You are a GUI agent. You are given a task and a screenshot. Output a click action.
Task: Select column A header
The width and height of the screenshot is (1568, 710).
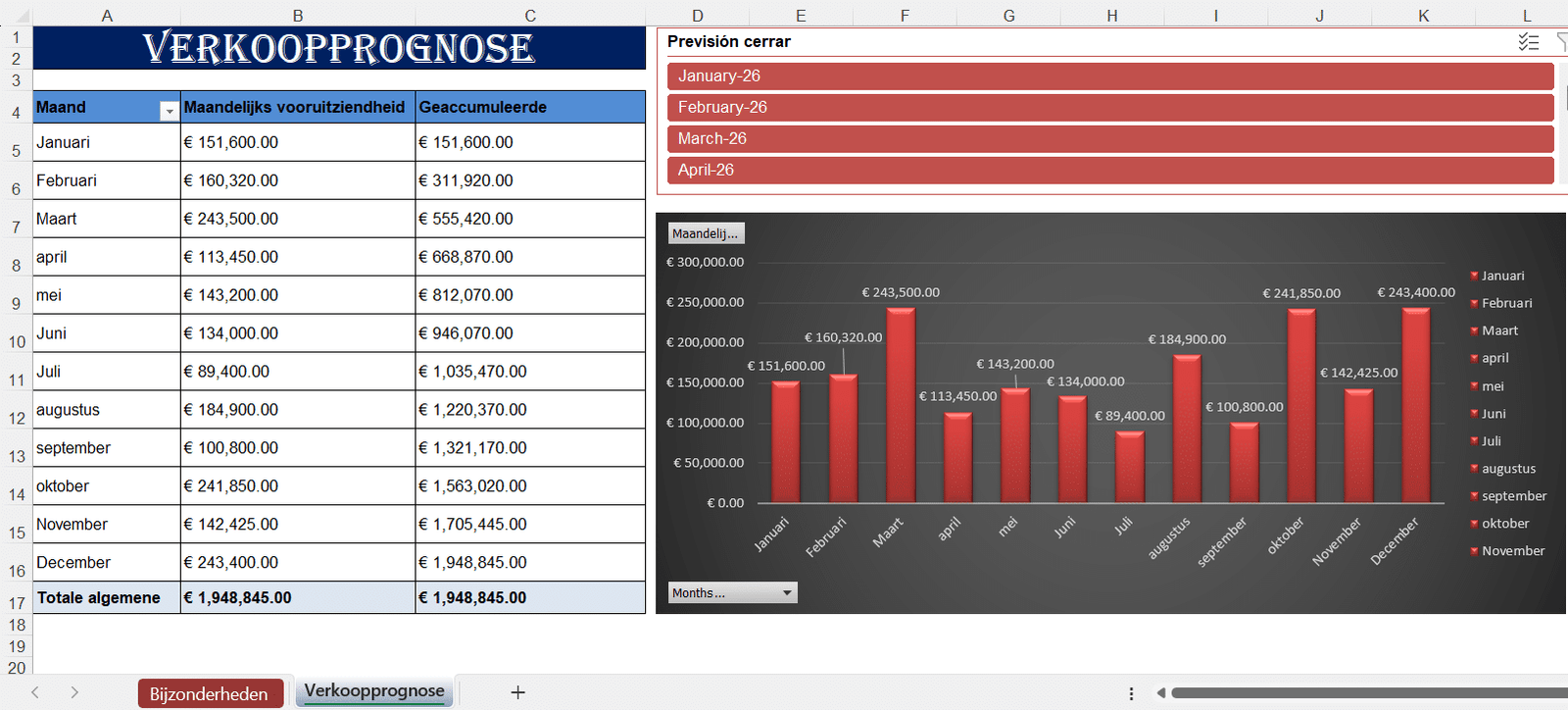pos(107,15)
